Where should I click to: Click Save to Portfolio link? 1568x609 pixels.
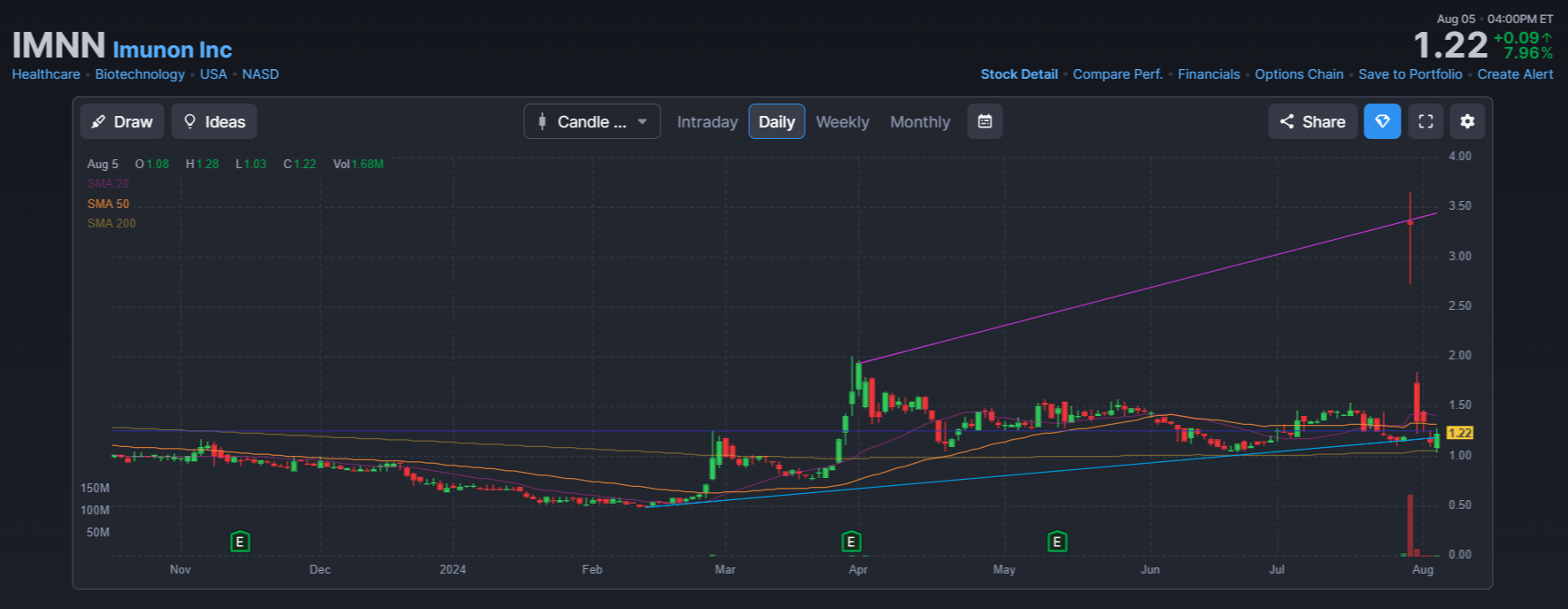pos(1410,74)
